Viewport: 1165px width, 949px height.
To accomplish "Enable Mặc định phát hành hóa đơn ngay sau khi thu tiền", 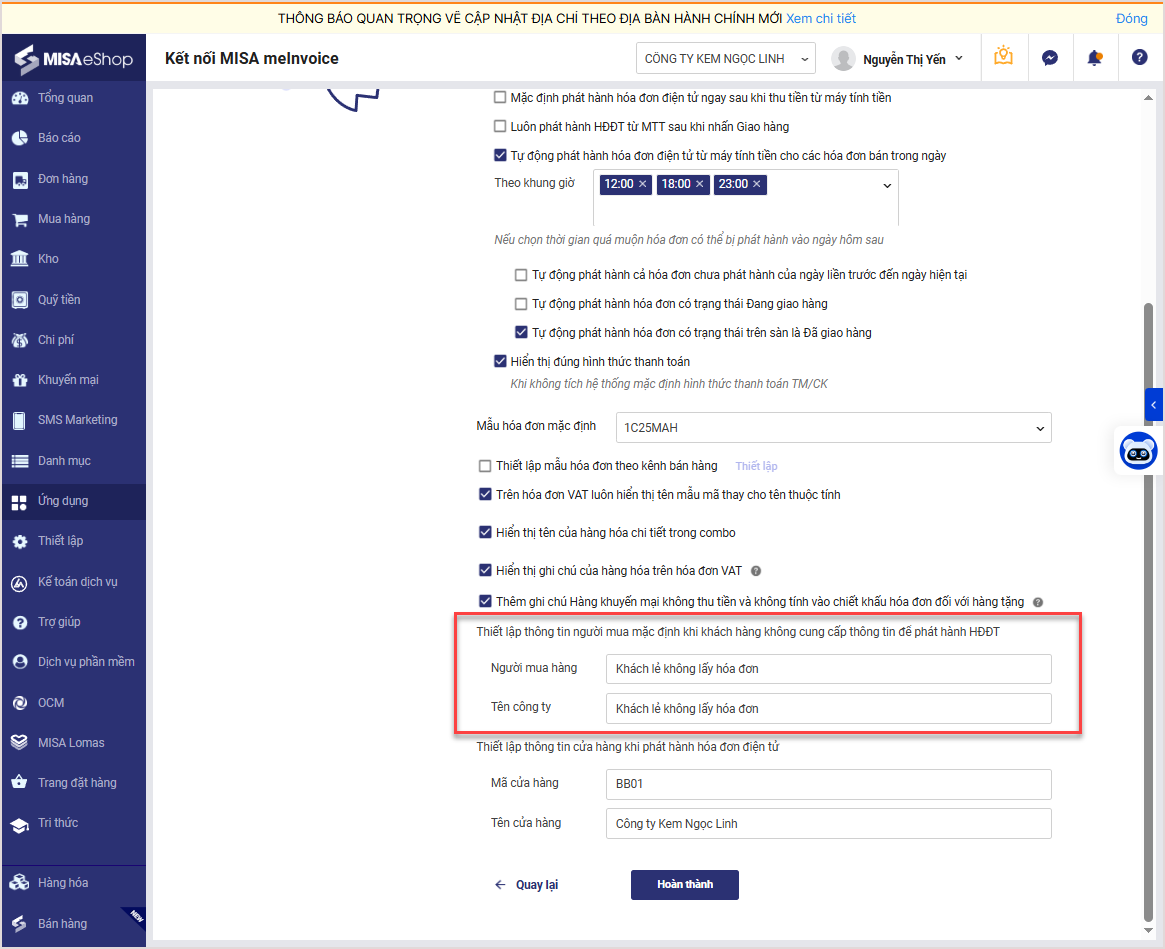I will [x=500, y=97].
